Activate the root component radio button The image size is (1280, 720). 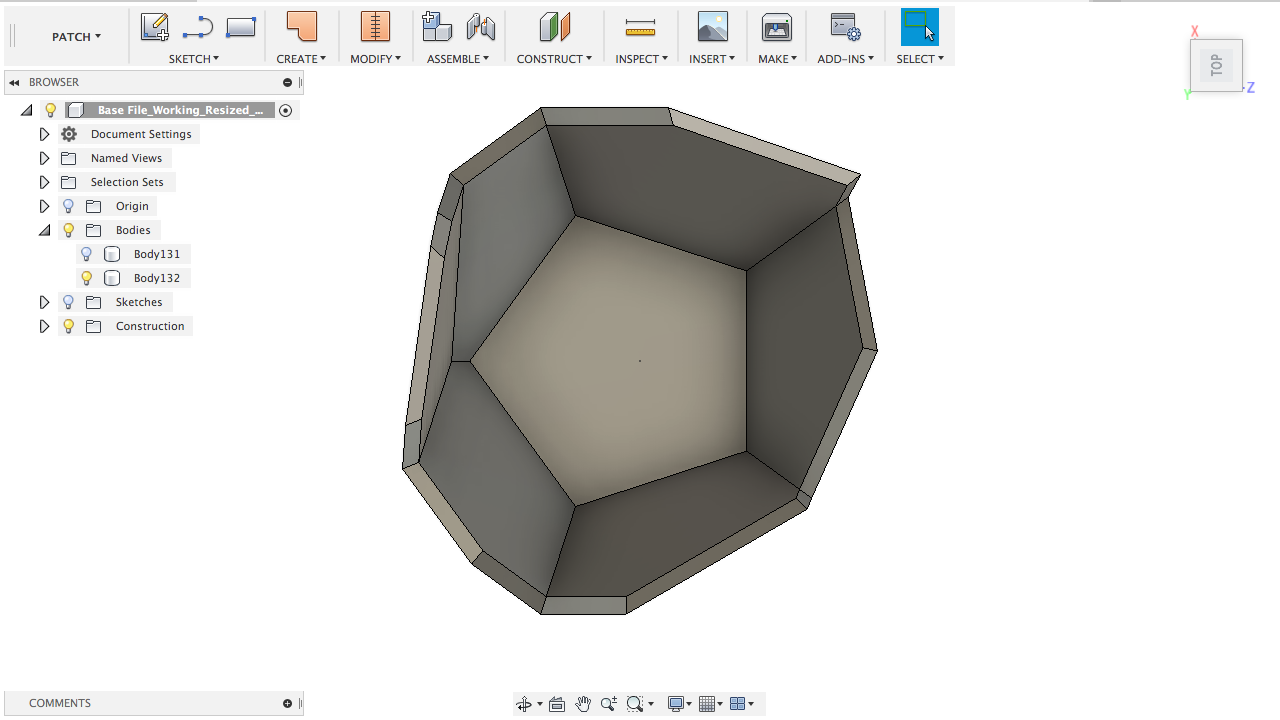click(x=286, y=110)
